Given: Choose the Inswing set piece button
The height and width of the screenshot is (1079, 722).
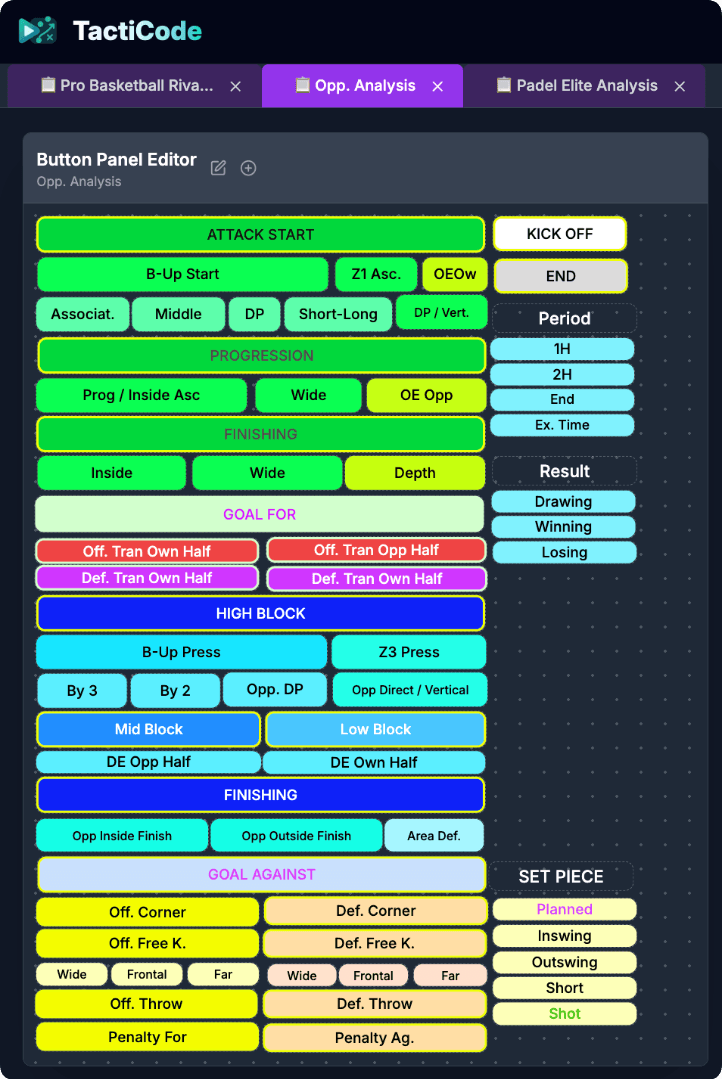Looking at the screenshot, I should click(564, 936).
